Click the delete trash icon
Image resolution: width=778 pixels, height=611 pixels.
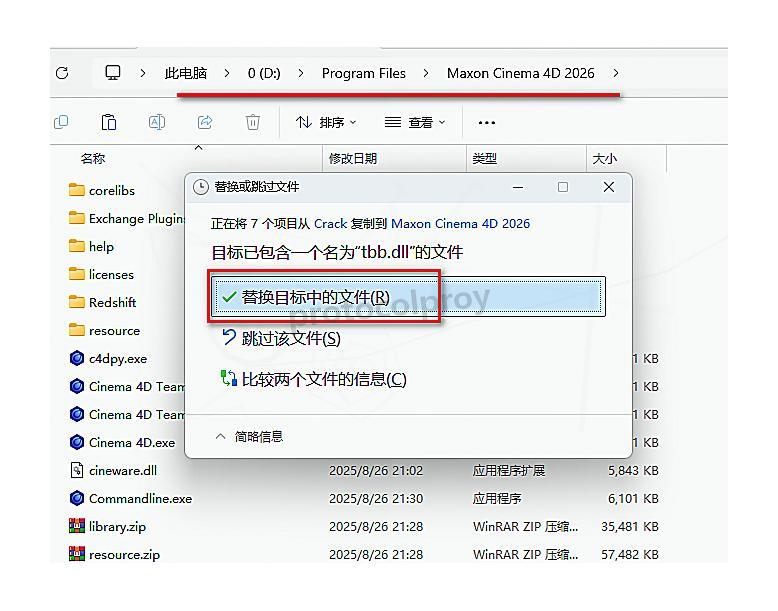click(253, 122)
